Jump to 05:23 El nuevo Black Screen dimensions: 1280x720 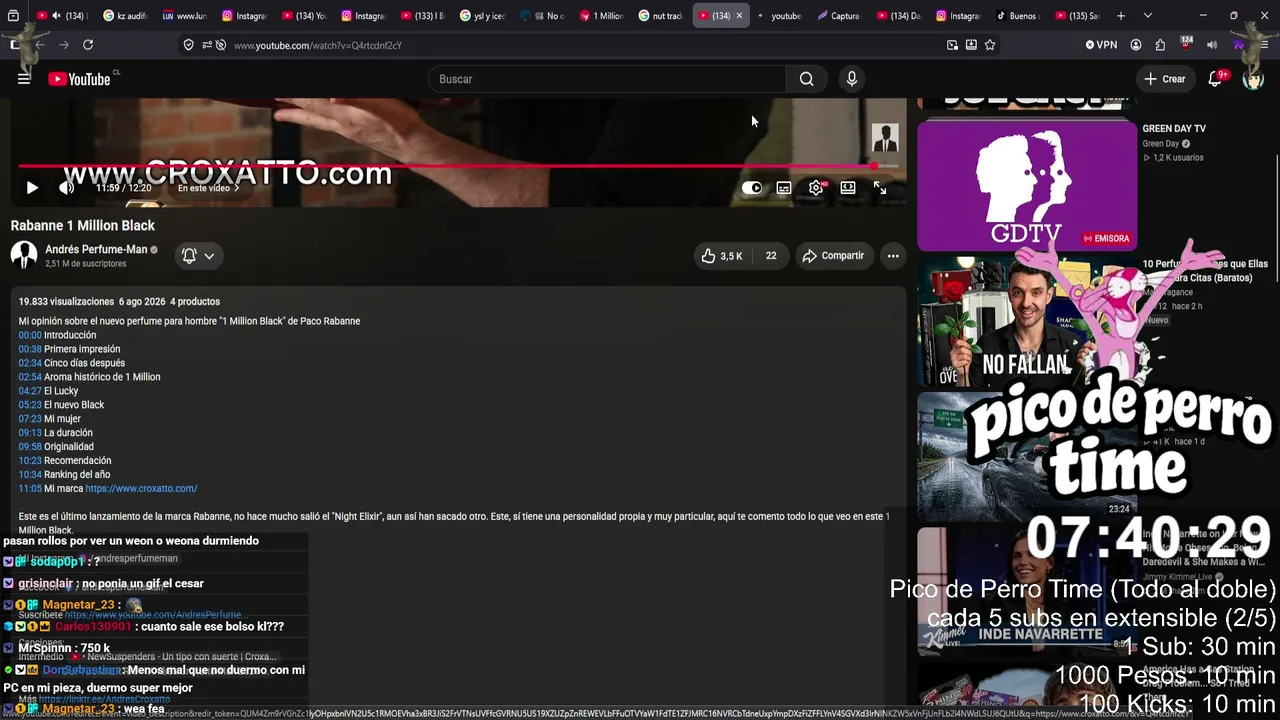tap(30, 405)
